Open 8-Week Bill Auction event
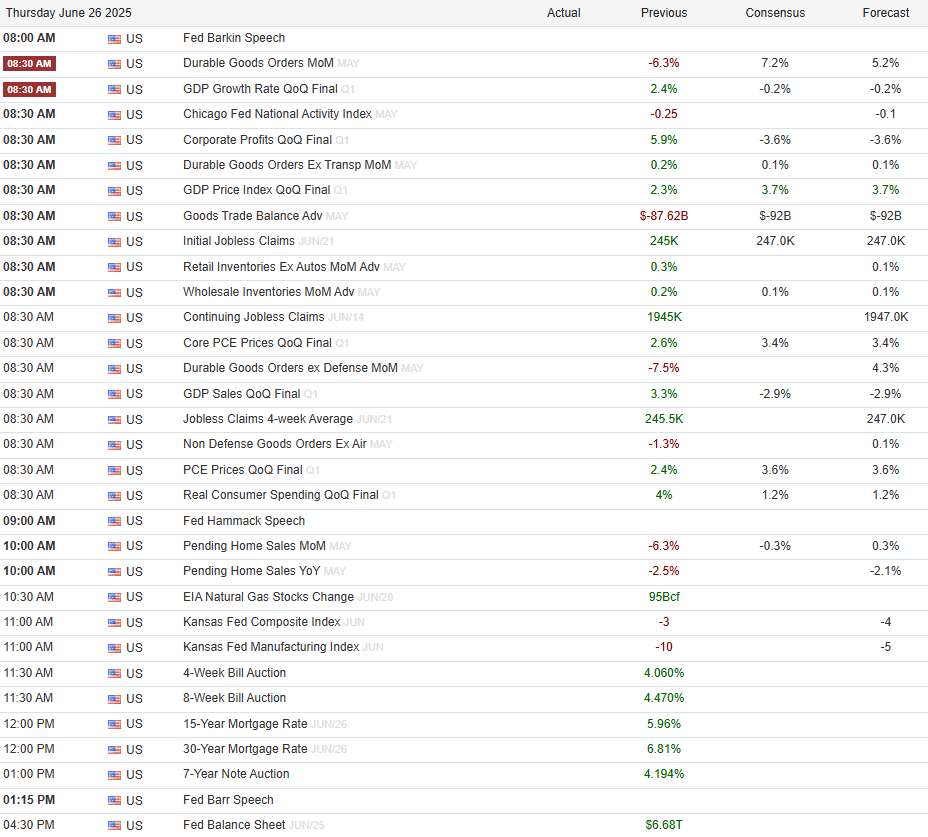 point(234,698)
